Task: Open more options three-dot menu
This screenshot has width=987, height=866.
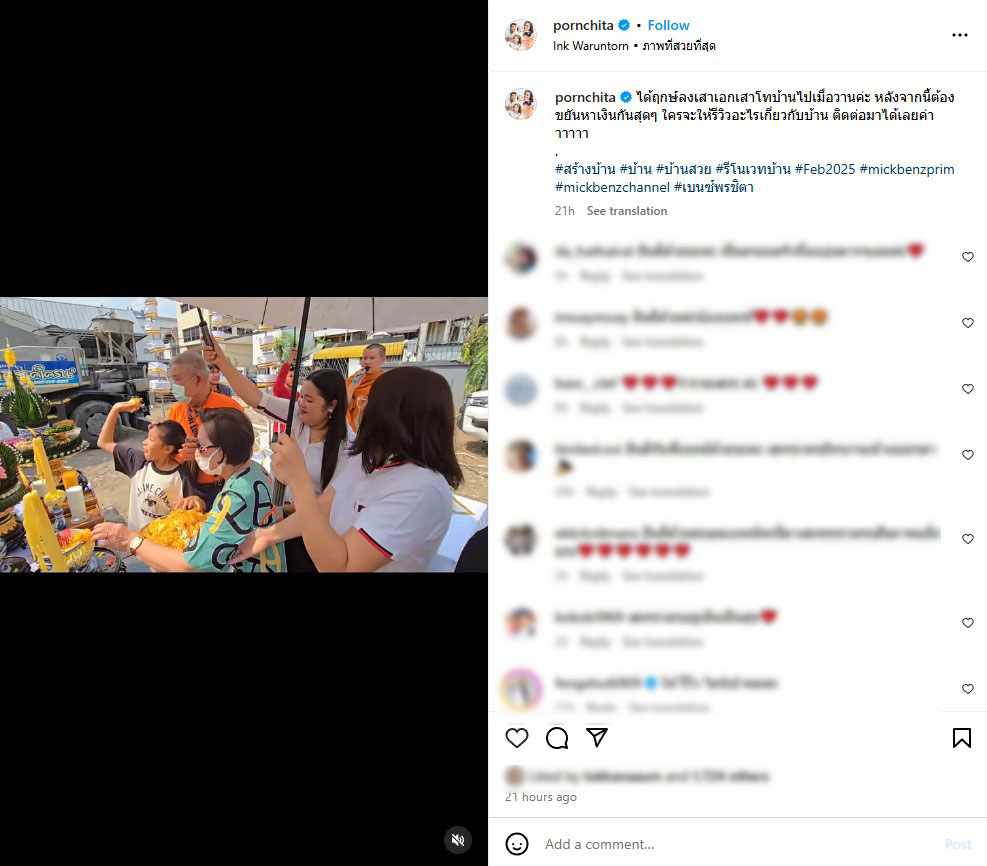Action: point(959,35)
